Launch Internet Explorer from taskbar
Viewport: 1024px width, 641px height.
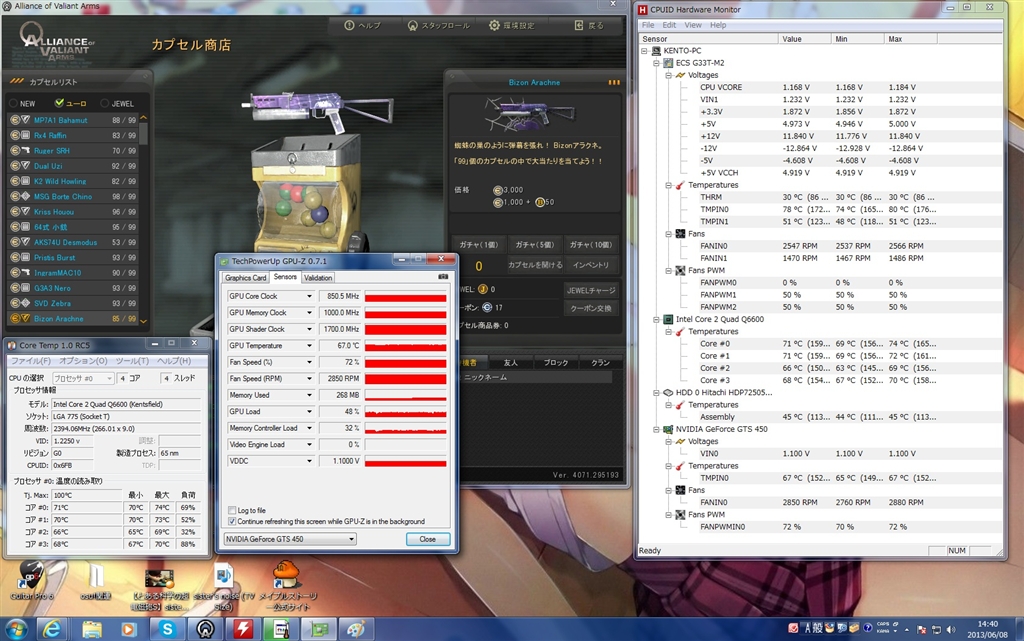pos(52,629)
